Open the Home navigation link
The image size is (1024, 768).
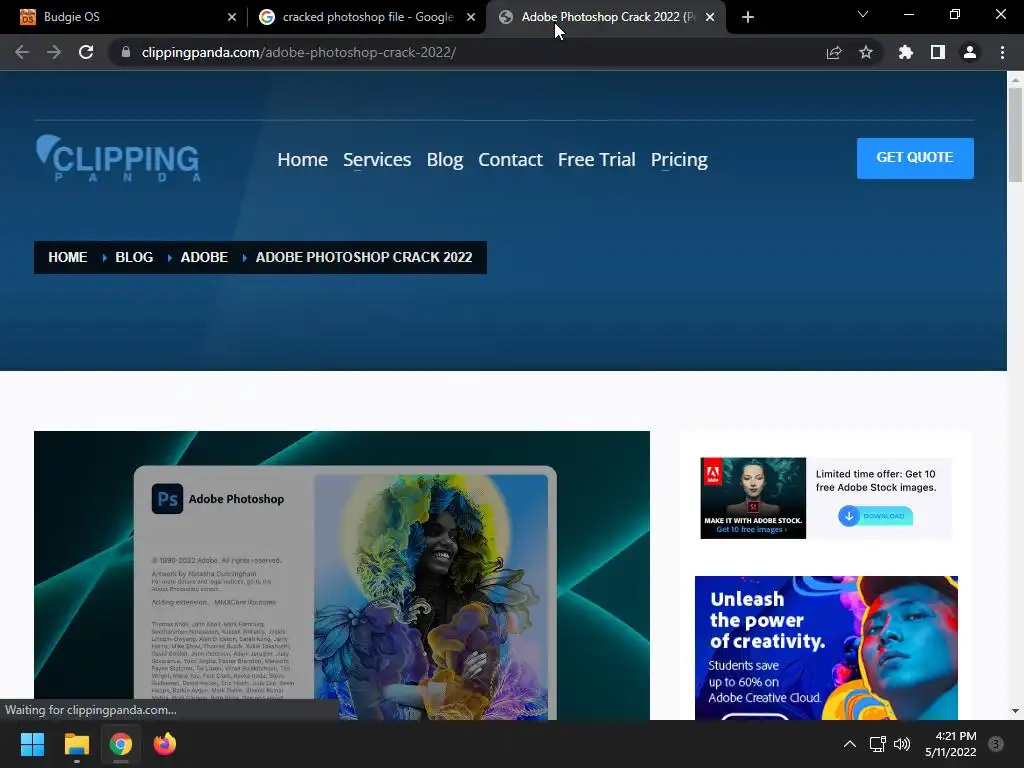(x=302, y=159)
